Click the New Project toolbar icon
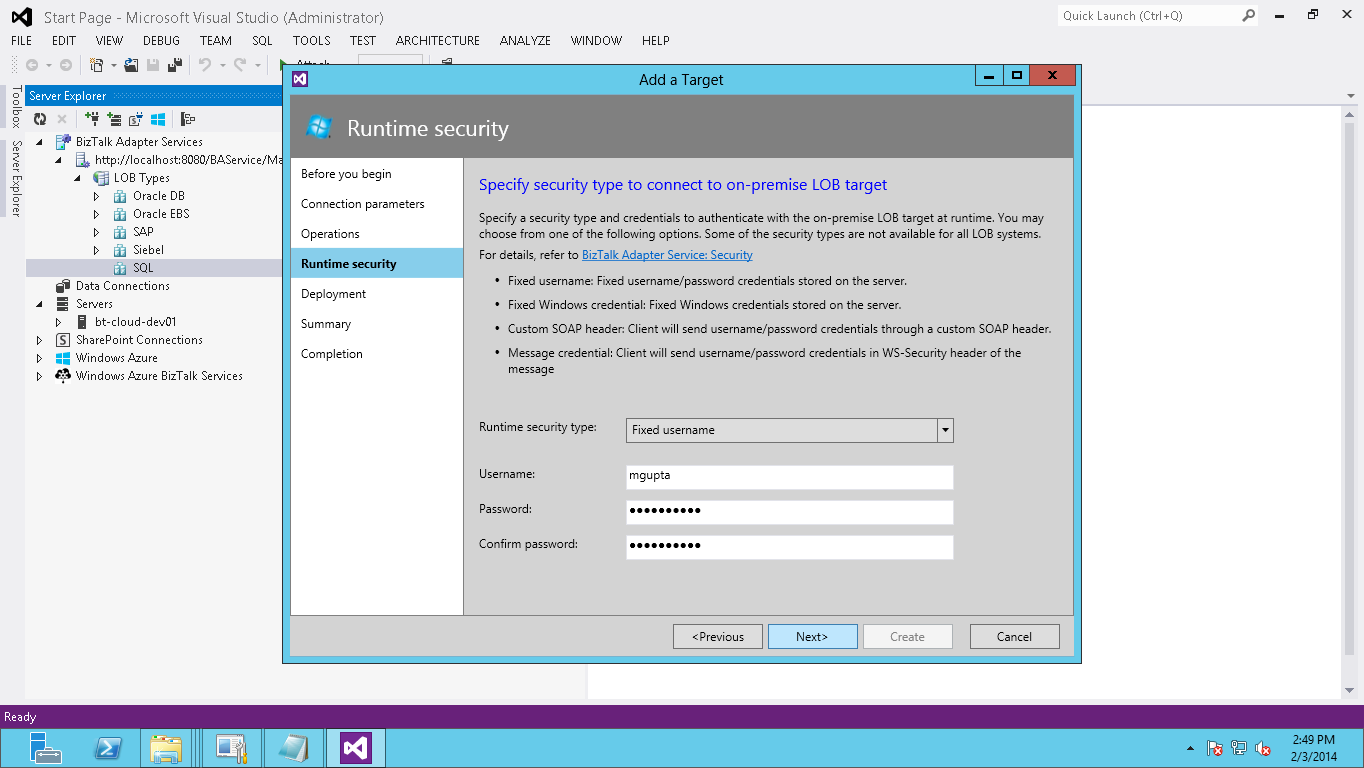This screenshot has width=1364, height=768. pos(96,65)
